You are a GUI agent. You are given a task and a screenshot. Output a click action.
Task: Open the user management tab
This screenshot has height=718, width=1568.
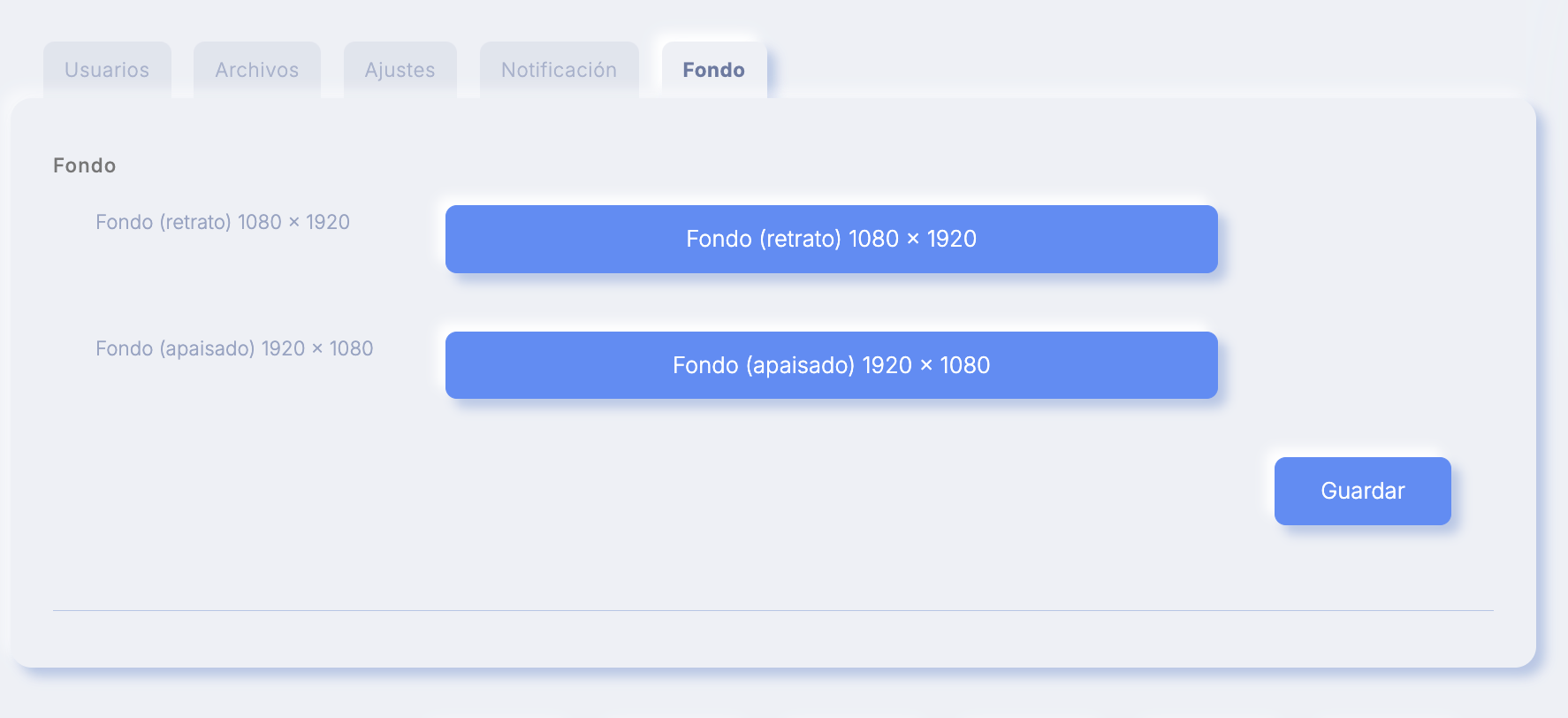pos(107,70)
